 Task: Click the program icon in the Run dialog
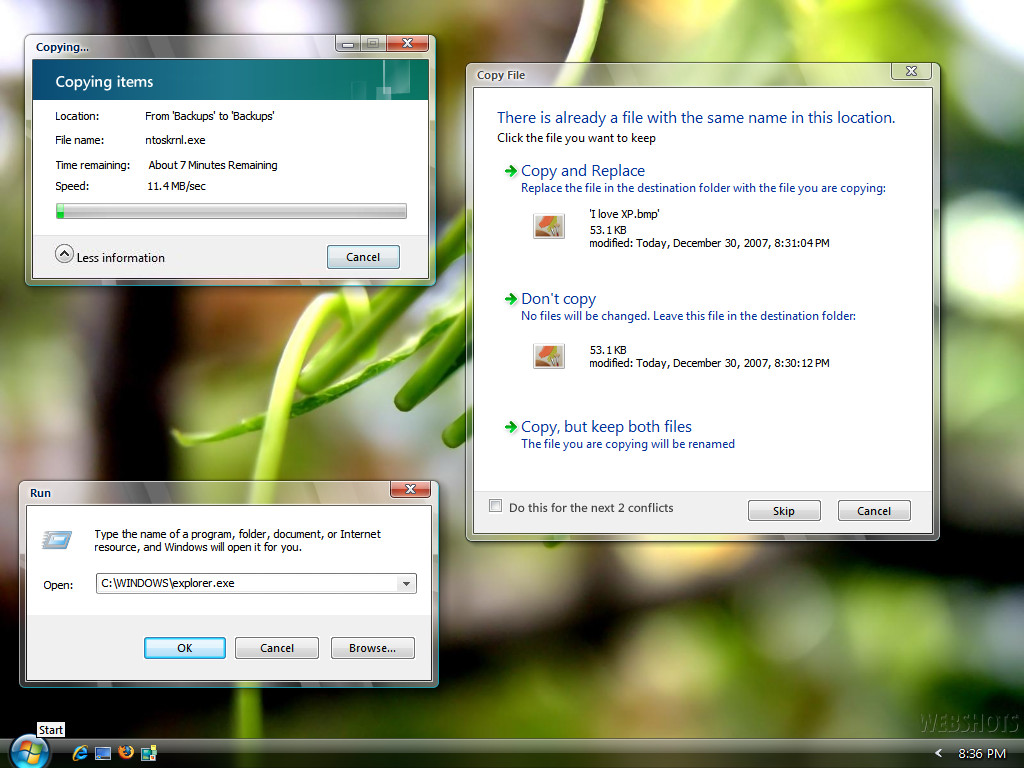[57, 540]
